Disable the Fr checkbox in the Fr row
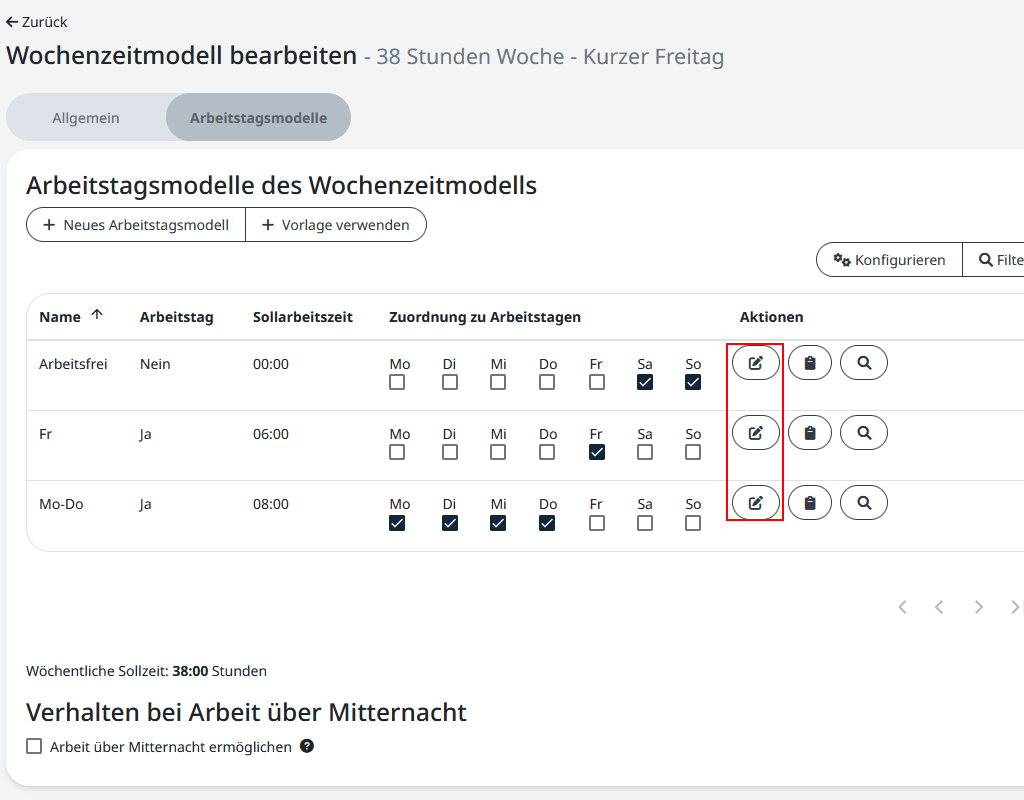 coord(596,452)
